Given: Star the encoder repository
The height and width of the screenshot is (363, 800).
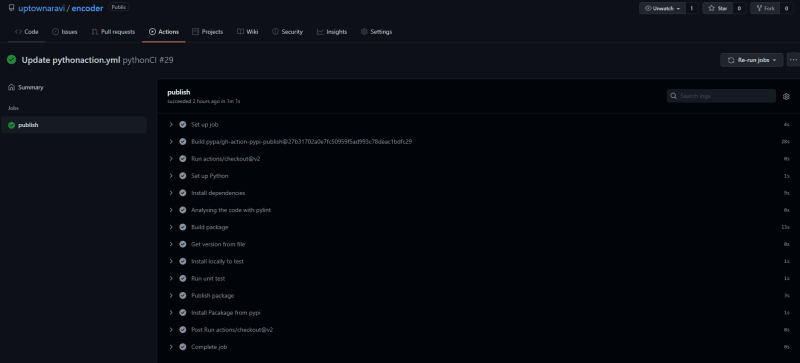Looking at the screenshot, I should tap(717, 8).
